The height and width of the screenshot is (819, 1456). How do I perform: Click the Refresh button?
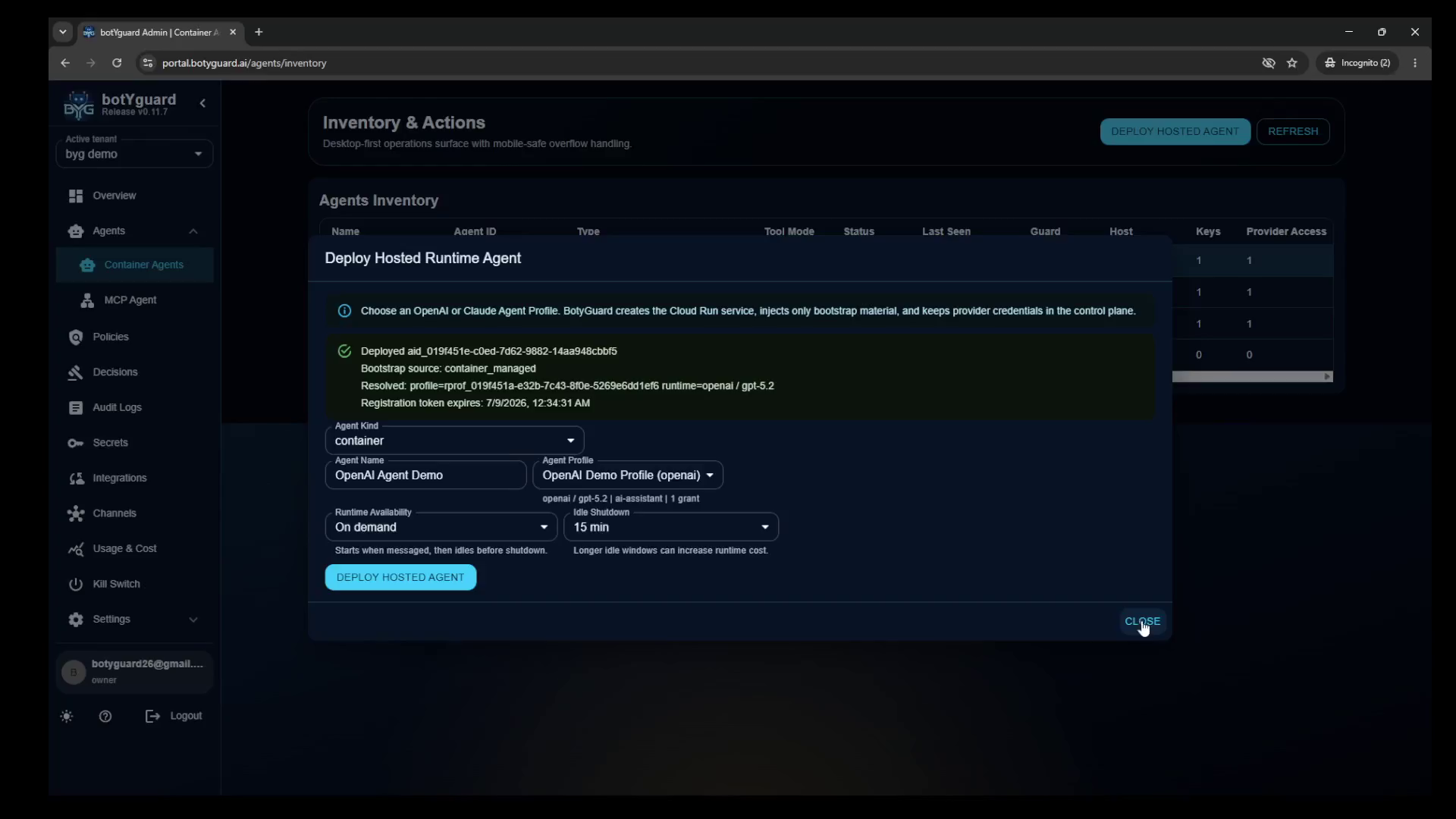[x=1293, y=131]
